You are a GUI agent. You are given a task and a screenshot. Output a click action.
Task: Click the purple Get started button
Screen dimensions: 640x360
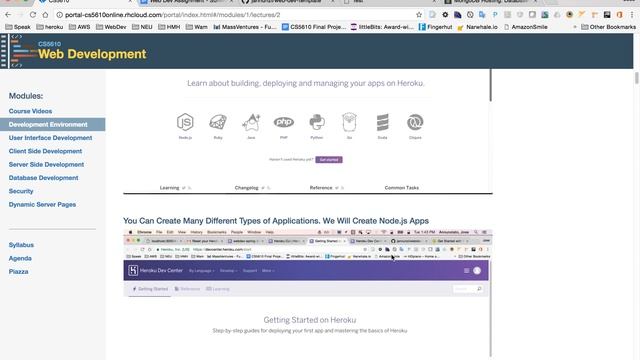click(329, 160)
